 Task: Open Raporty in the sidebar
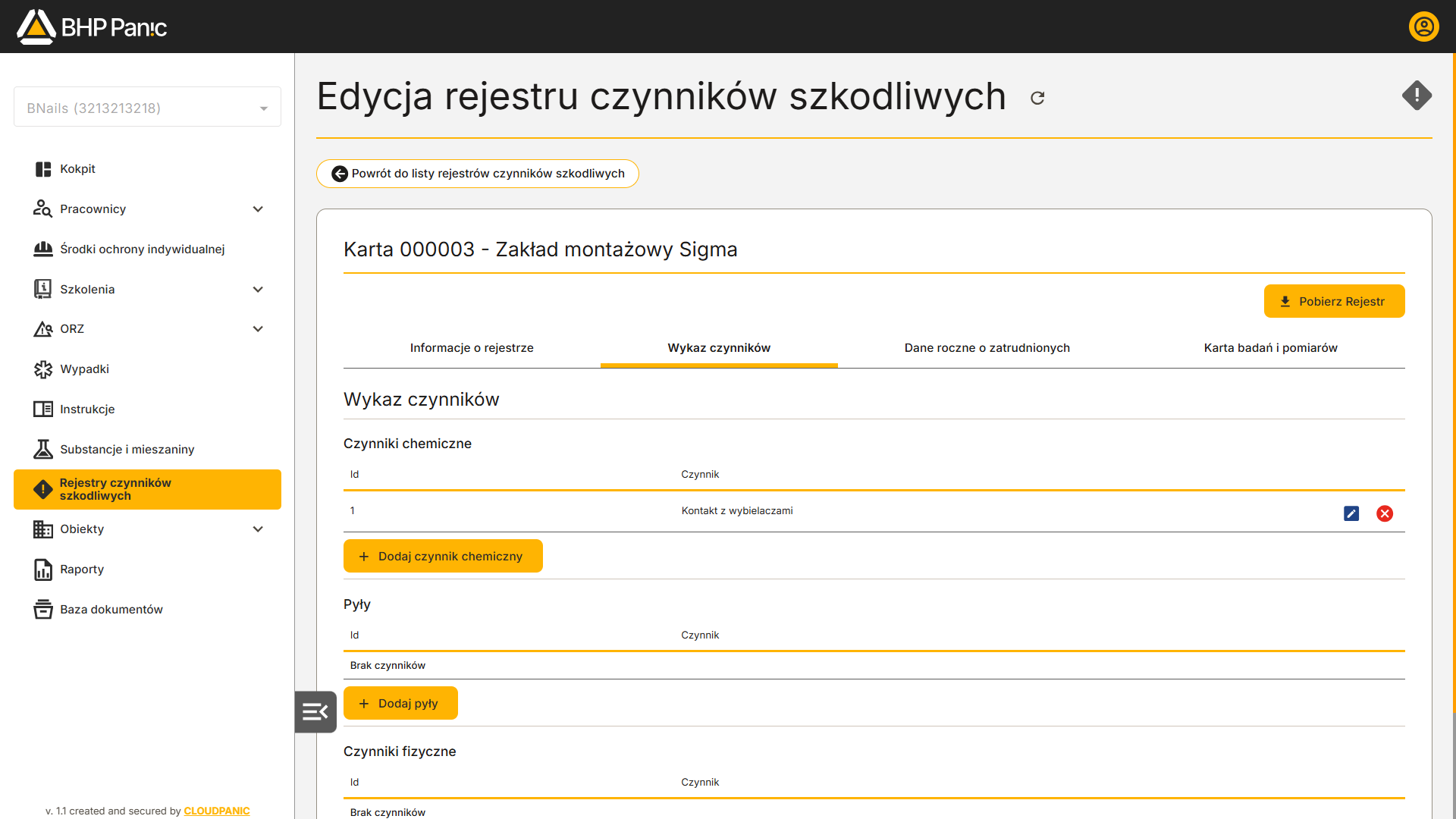pyautogui.click(x=147, y=570)
